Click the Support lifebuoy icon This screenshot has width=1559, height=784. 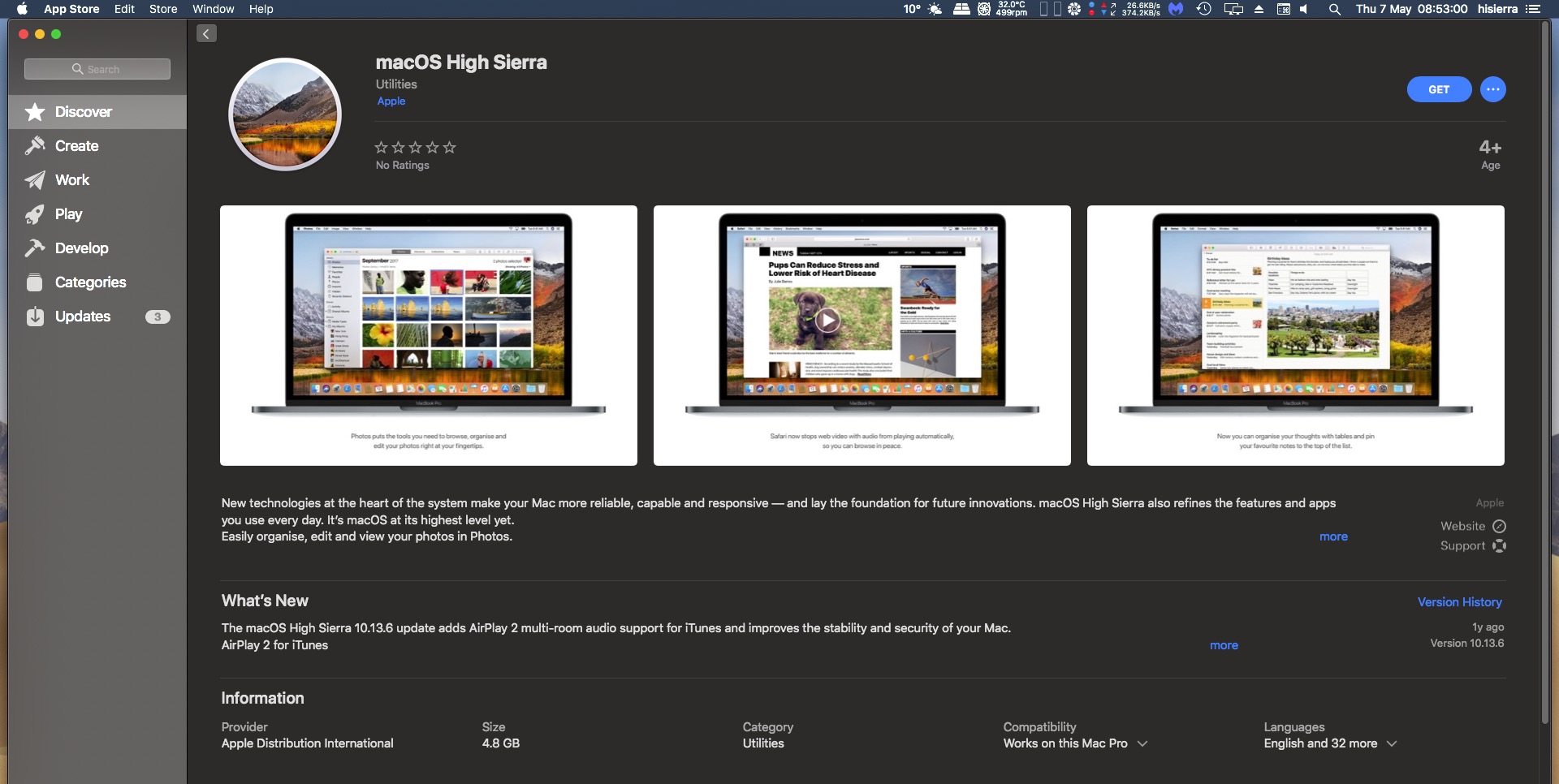point(1500,545)
